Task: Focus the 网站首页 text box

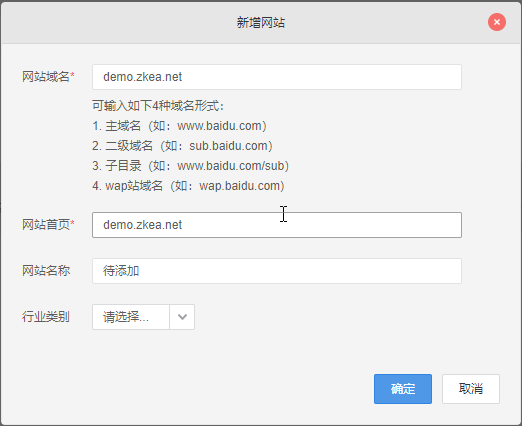Action: tap(277, 225)
